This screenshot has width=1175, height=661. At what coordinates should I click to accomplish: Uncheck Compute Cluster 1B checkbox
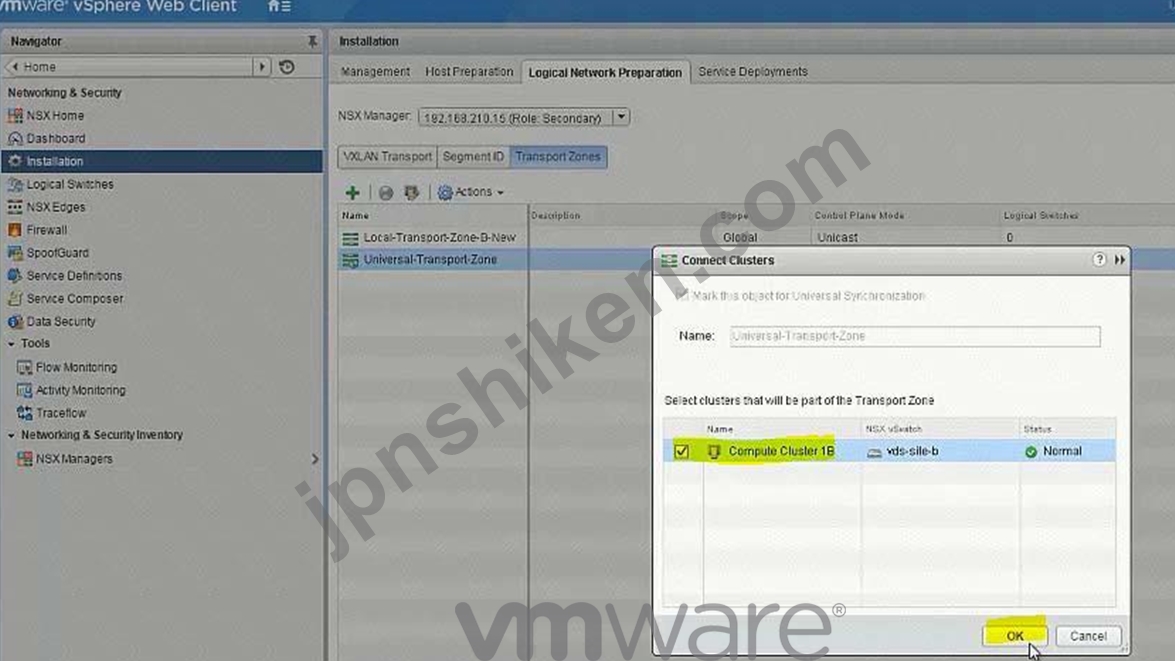coord(681,451)
